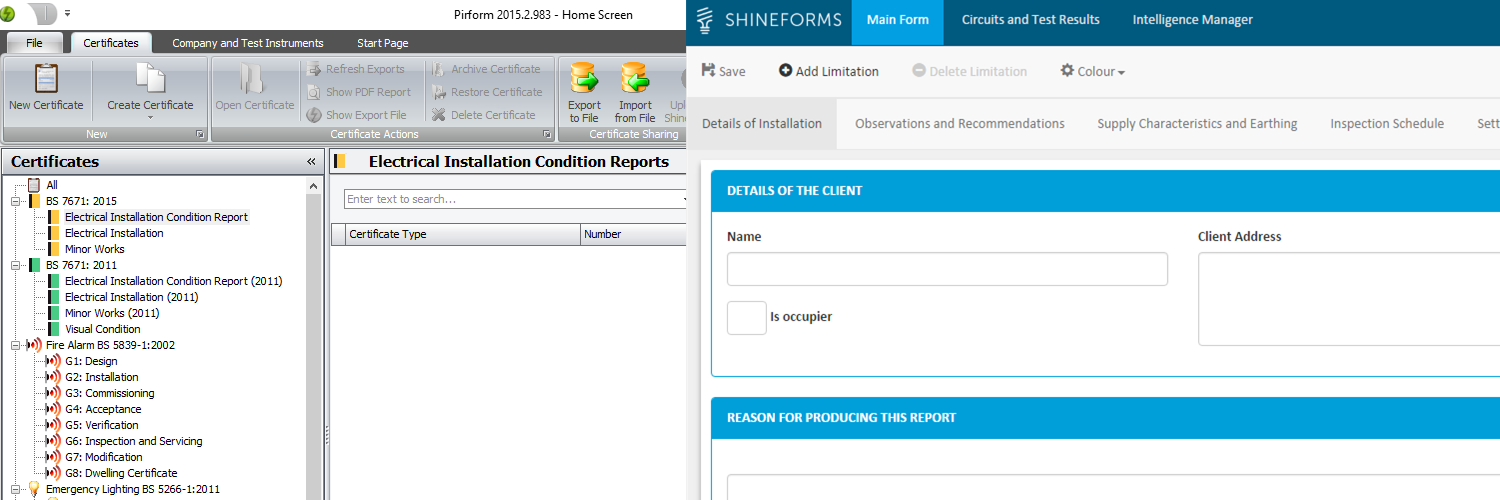Select G1: Design fire alarm certificate
Screen dimensions: 1500x500
click(91, 361)
